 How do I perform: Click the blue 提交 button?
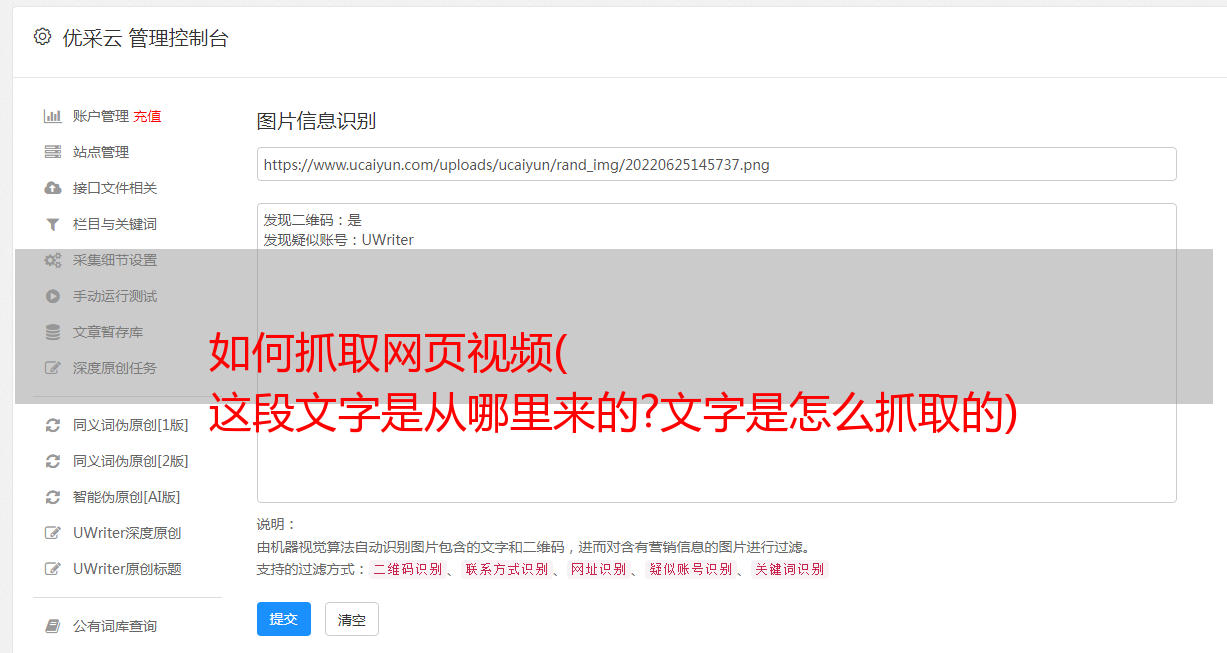284,619
